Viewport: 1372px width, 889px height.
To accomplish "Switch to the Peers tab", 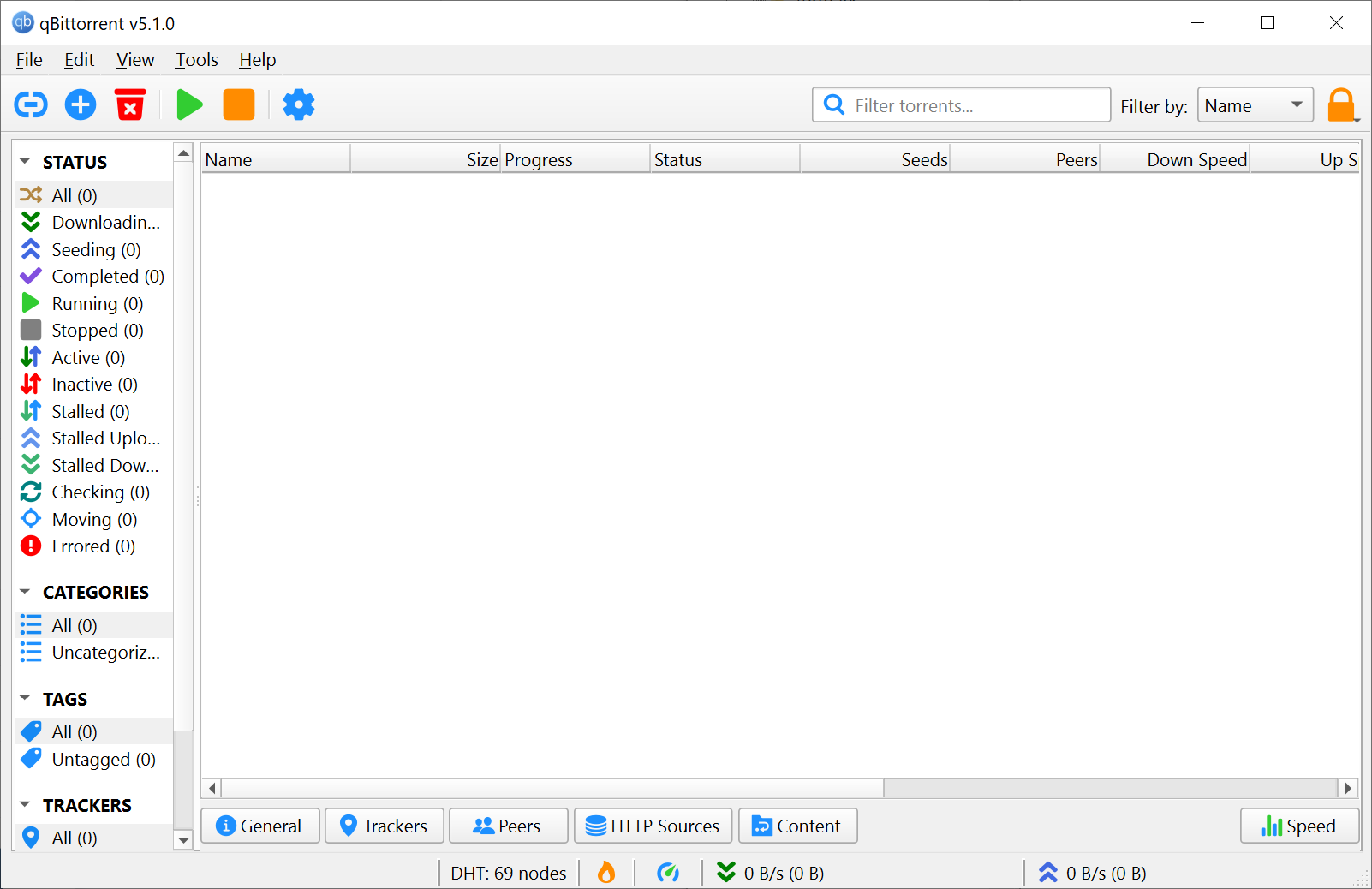I will tap(509, 826).
